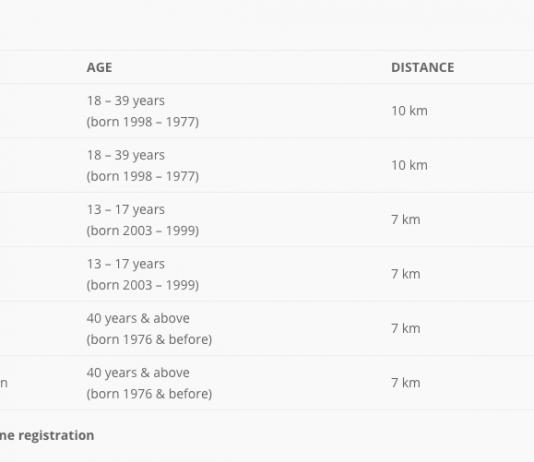Click "(born 1998 – 1977)" in the first row

click(143, 122)
